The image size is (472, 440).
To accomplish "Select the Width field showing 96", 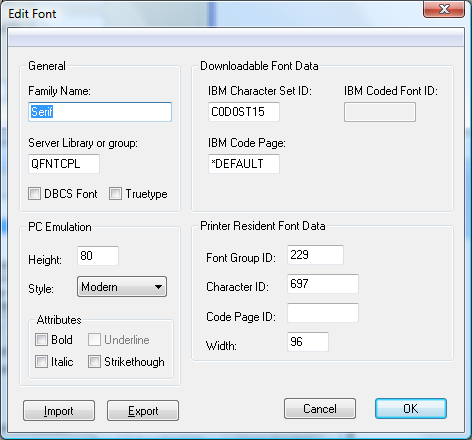I will pyautogui.click(x=308, y=342).
